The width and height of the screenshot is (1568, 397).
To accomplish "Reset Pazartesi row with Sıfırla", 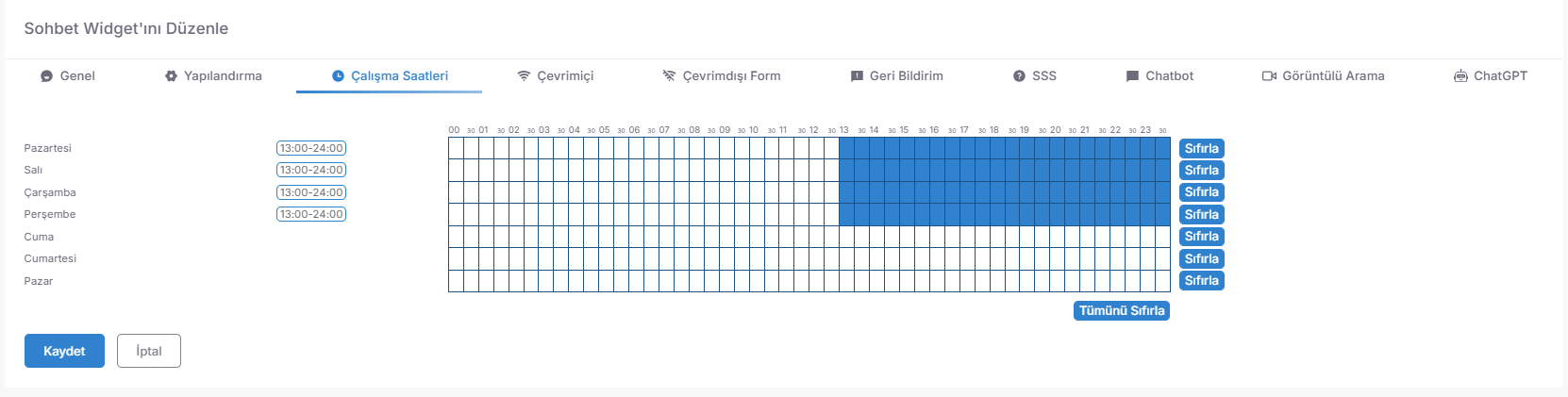I will pyautogui.click(x=1202, y=148).
